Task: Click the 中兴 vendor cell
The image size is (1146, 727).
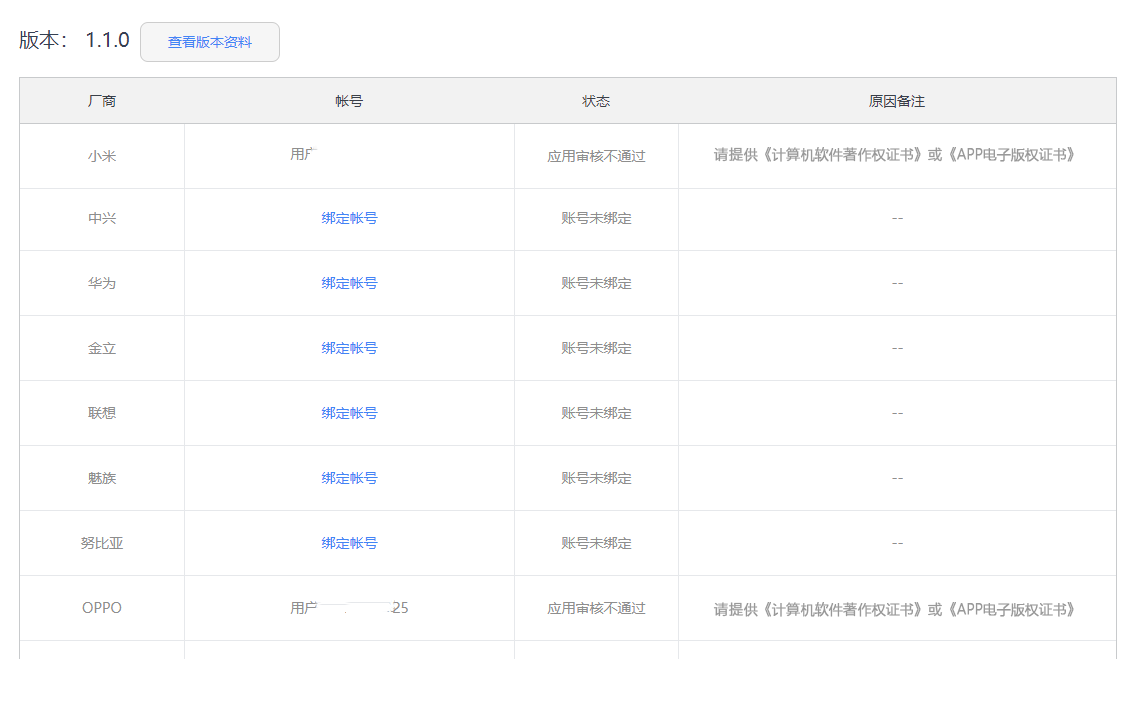Action: pos(102,218)
